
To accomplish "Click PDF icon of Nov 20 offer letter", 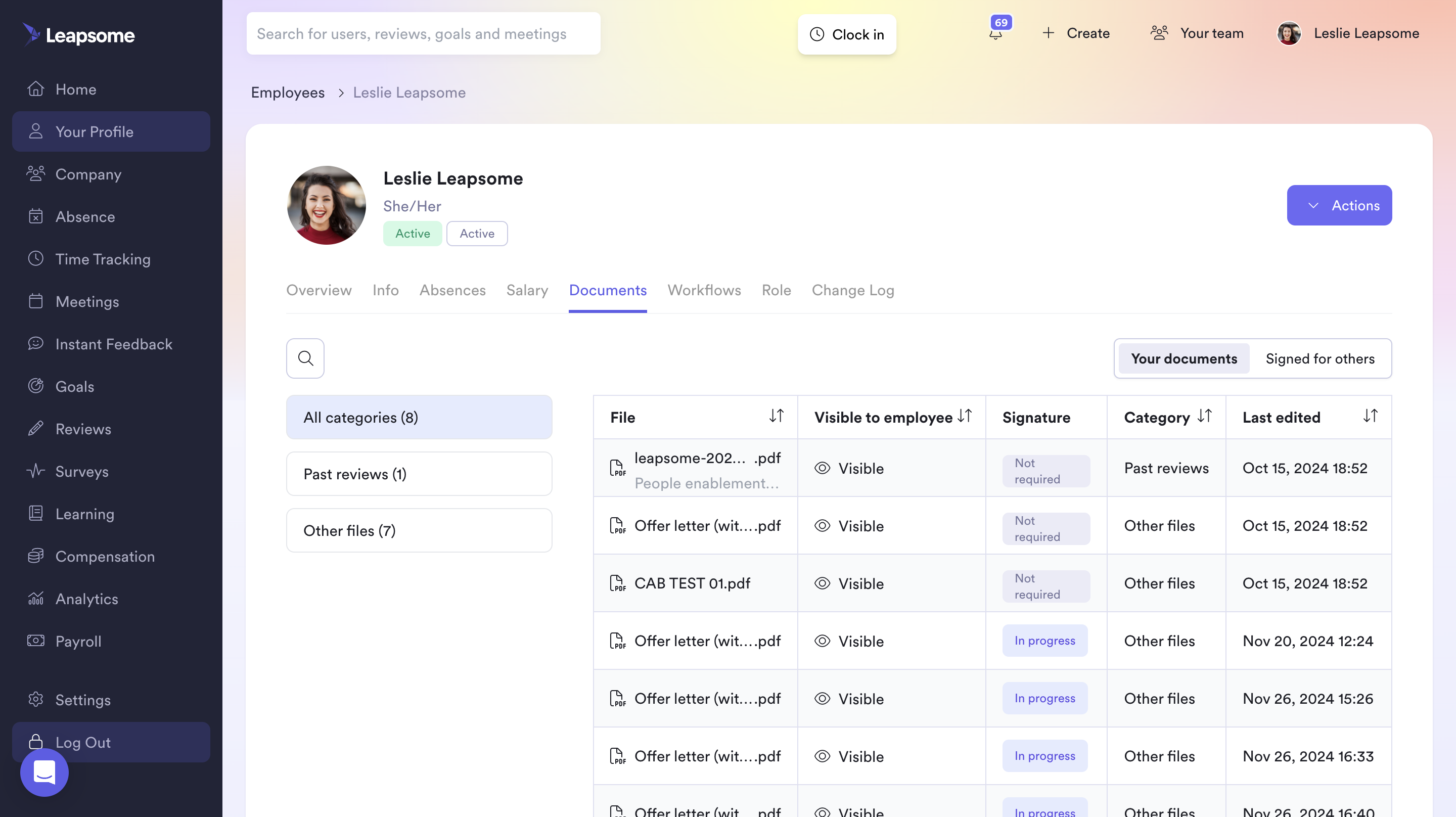I will click(617, 641).
